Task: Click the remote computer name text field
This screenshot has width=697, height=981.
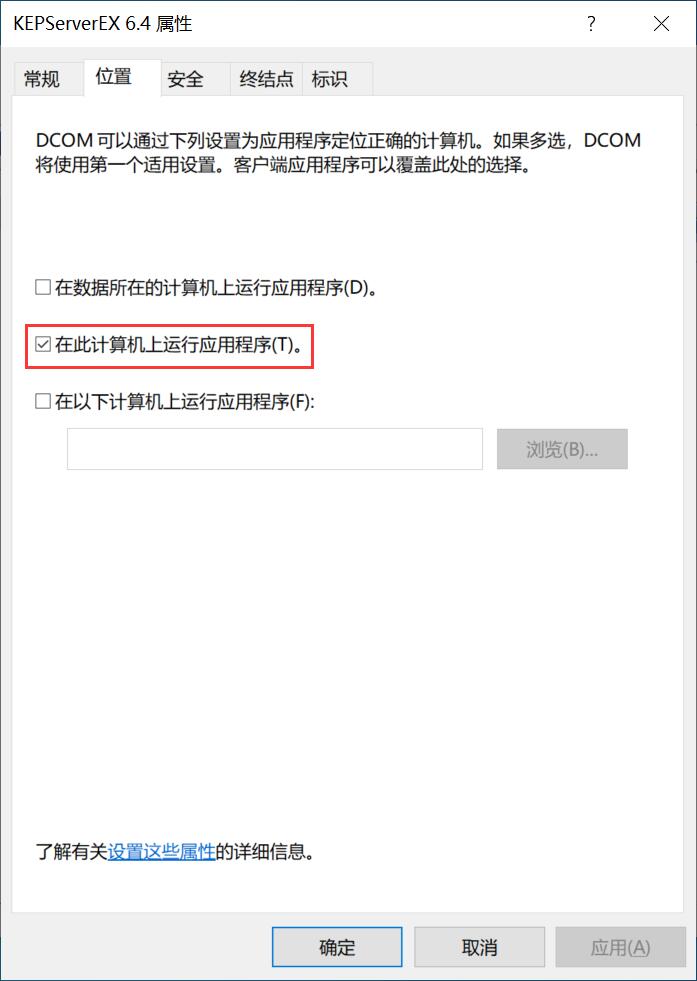Action: (x=275, y=449)
